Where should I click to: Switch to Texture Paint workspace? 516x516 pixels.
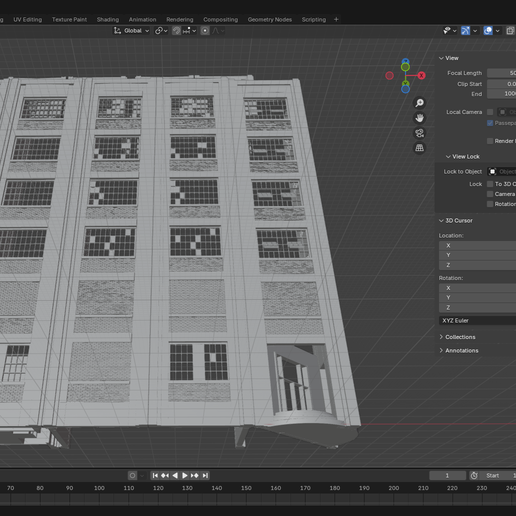click(x=69, y=19)
